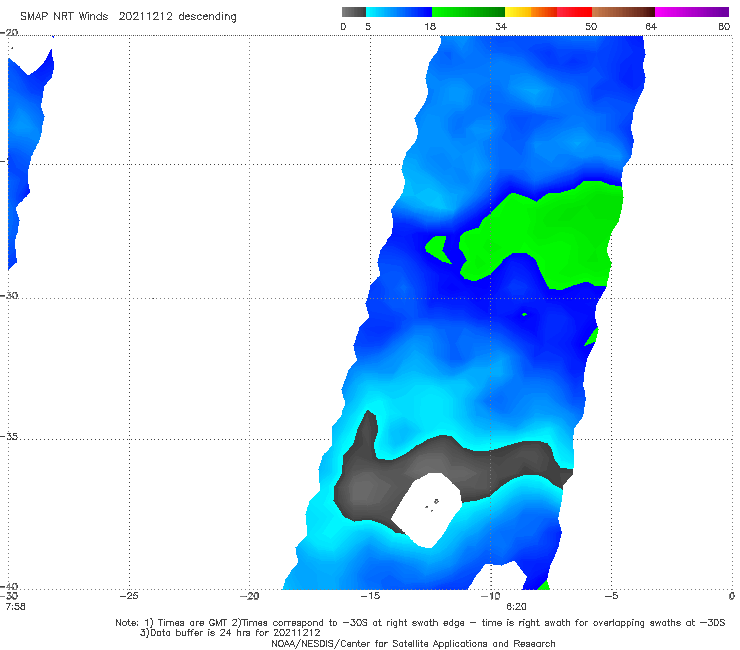This screenshot has height=650, width=740.
Task: Click the brown 50-64 segment of color bar
Action: pyautogui.click(x=623, y=12)
